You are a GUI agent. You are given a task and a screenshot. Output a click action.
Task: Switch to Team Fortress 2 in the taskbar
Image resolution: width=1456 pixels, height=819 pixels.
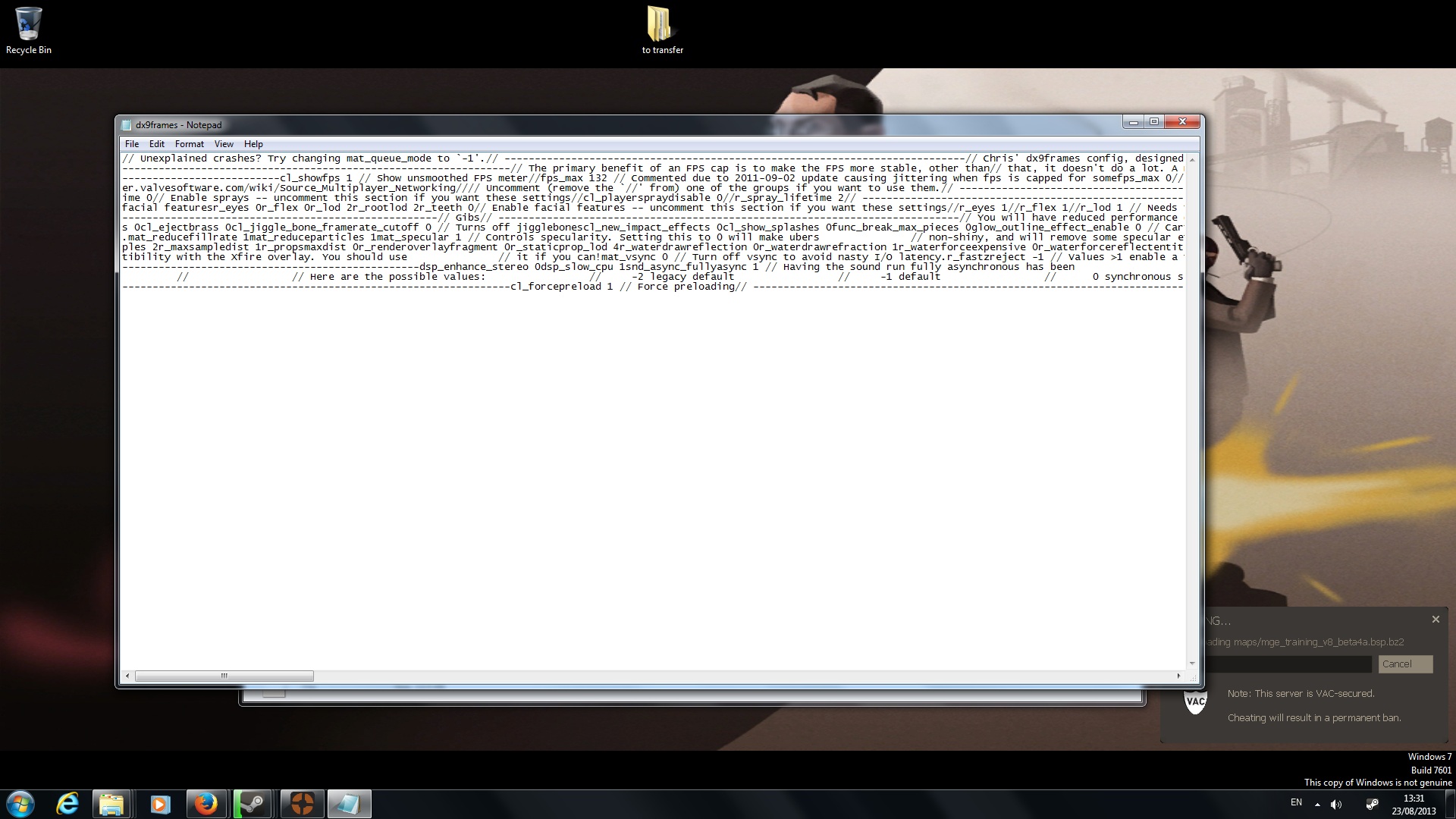click(303, 804)
